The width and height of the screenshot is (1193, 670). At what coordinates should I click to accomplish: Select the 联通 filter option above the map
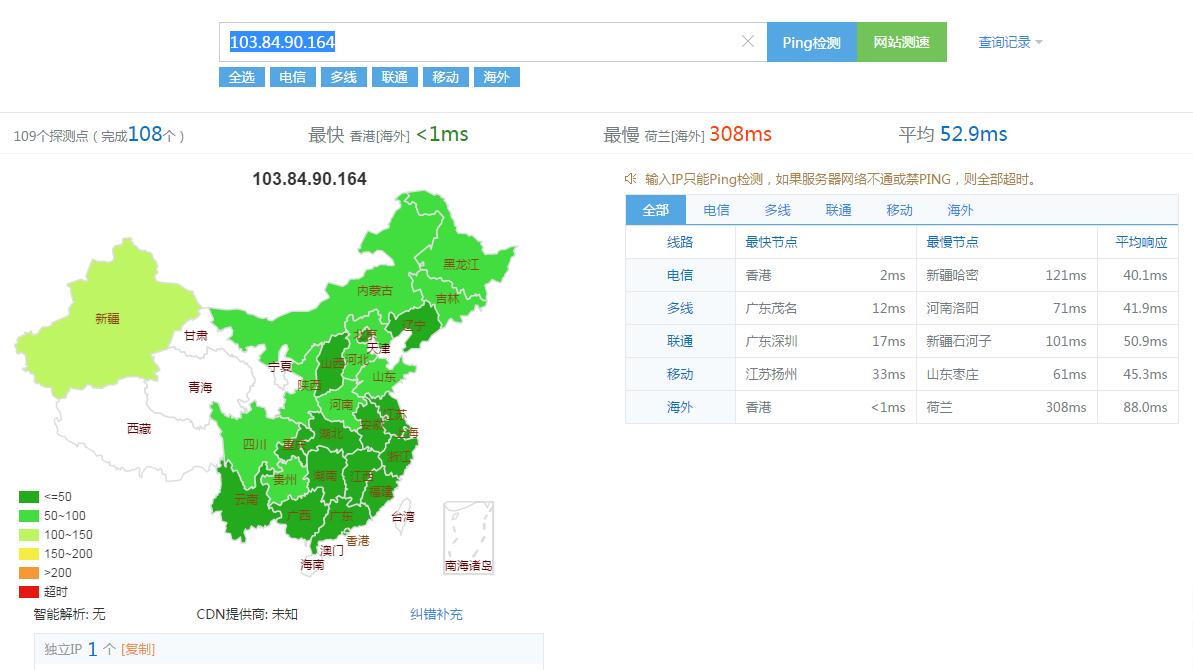pos(394,77)
